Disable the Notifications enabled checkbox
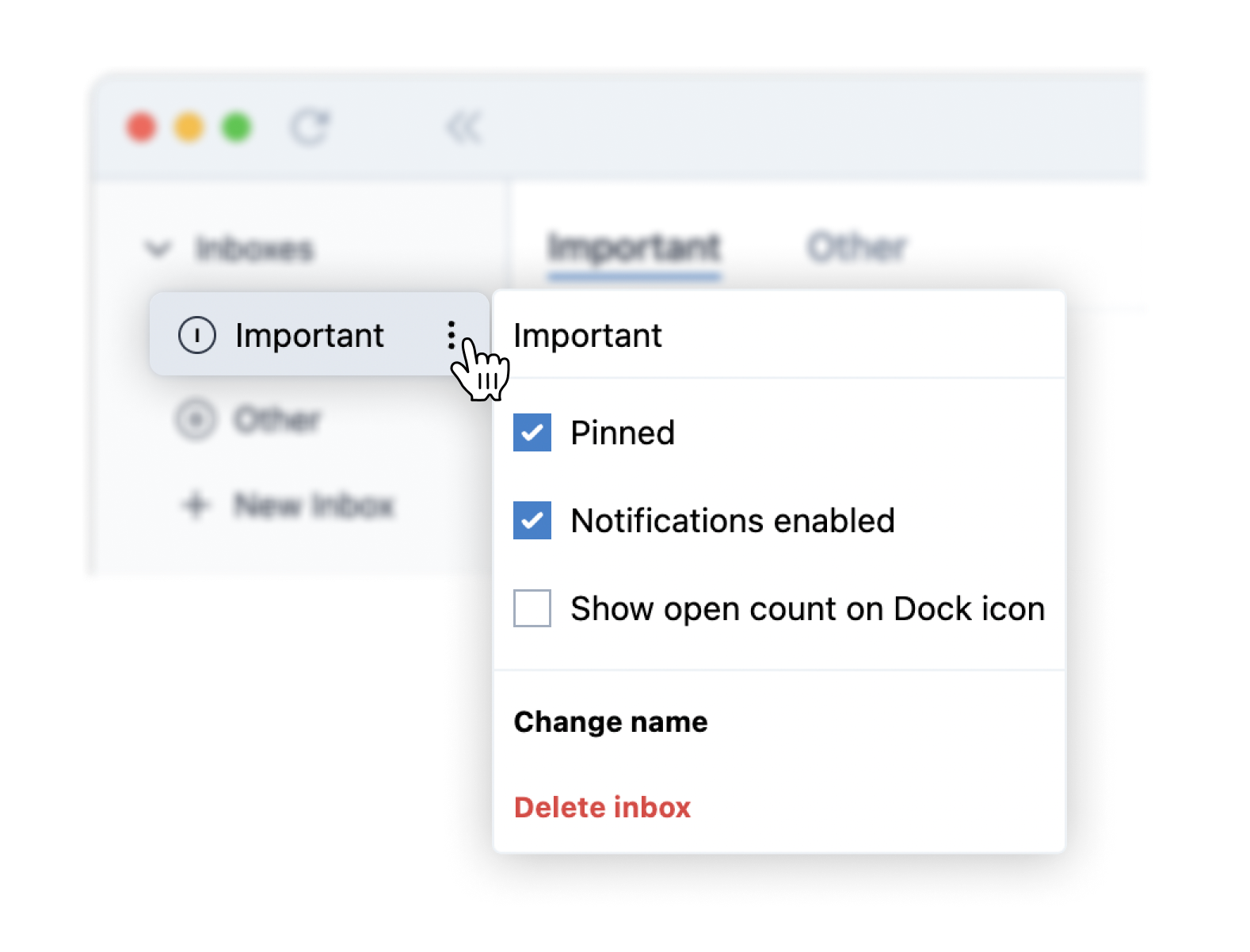1250x952 pixels. point(532,520)
